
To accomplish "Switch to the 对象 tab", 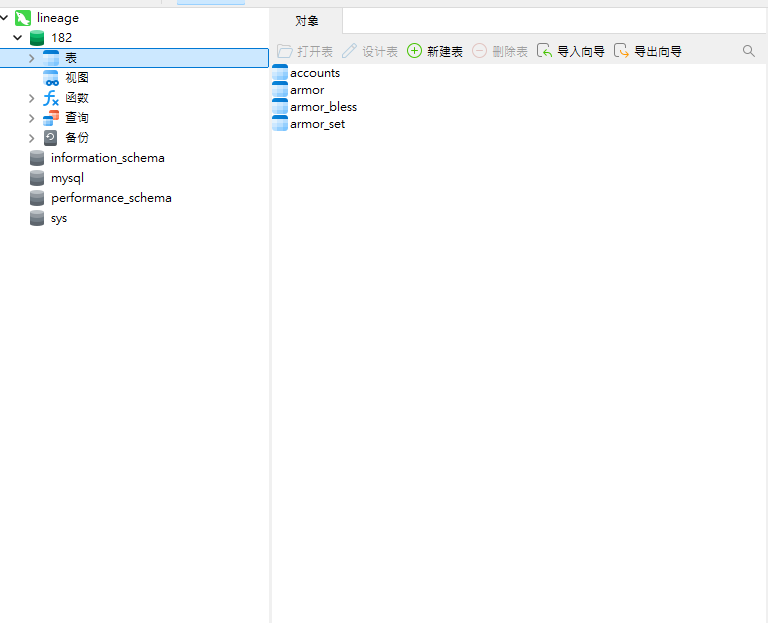I will [307, 21].
